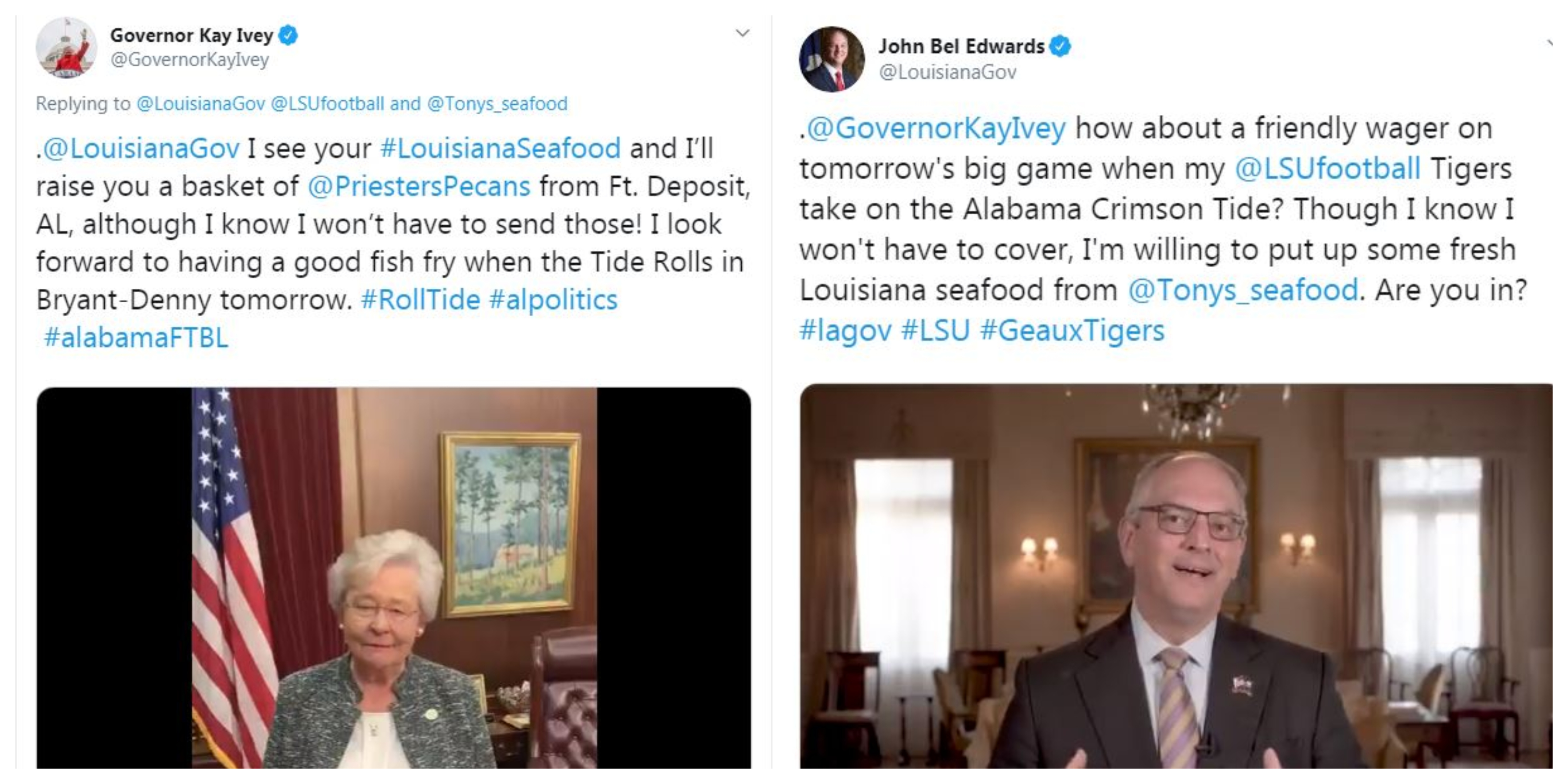This screenshot has height=784, width=1568.
Task: Click Kay Ivey's blue verified badge
Action: pyautogui.click(x=288, y=36)
